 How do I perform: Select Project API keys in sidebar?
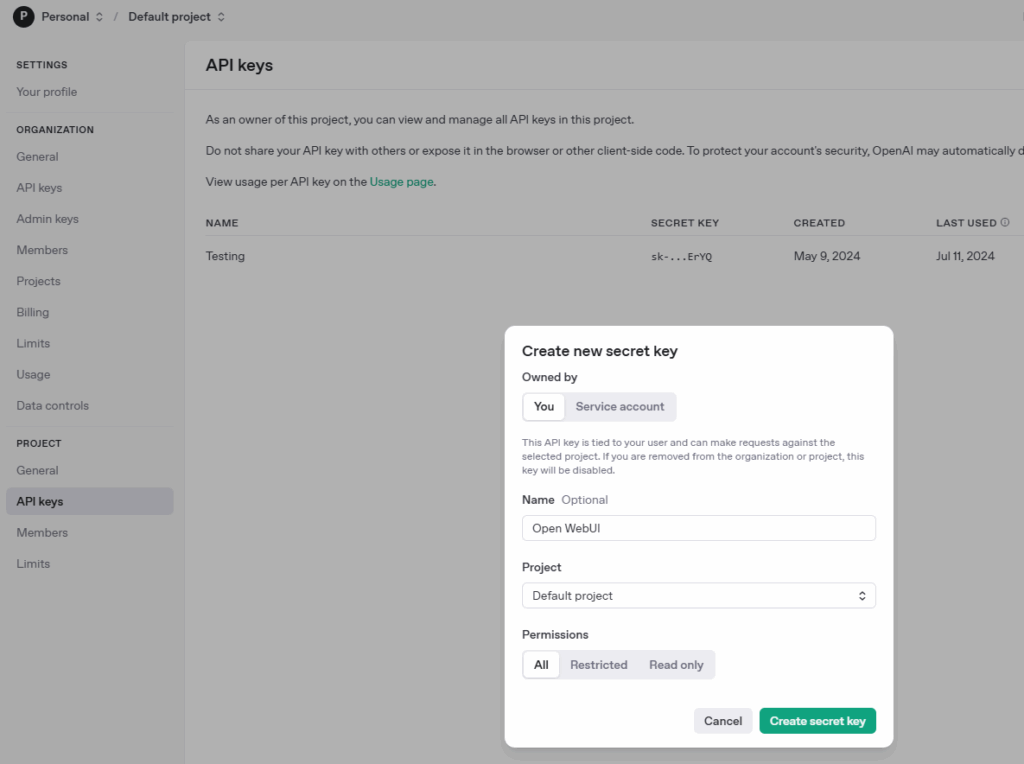click(89, 501)
